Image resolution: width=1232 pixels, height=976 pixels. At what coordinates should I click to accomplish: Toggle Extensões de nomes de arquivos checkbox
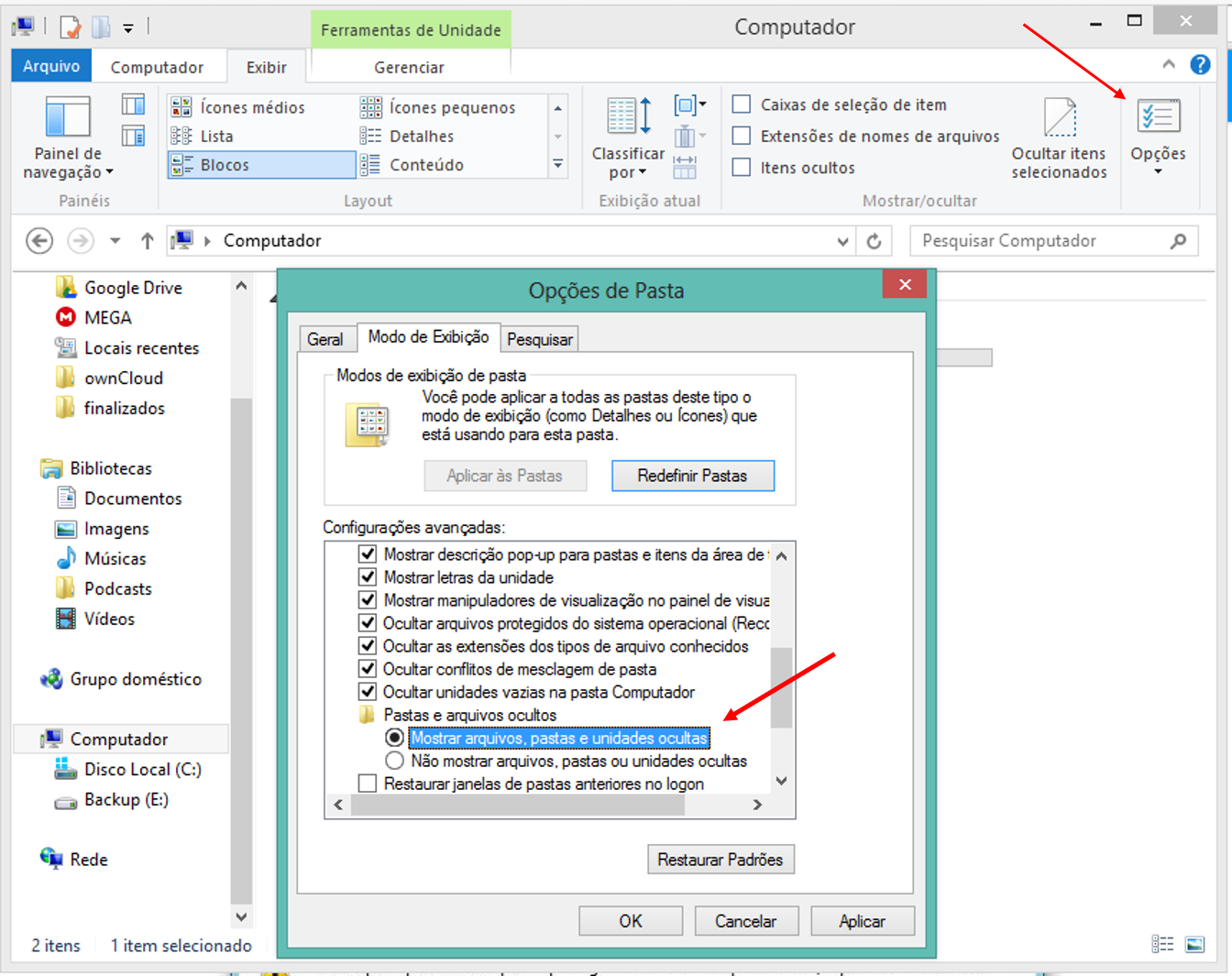tap(742, 137)
